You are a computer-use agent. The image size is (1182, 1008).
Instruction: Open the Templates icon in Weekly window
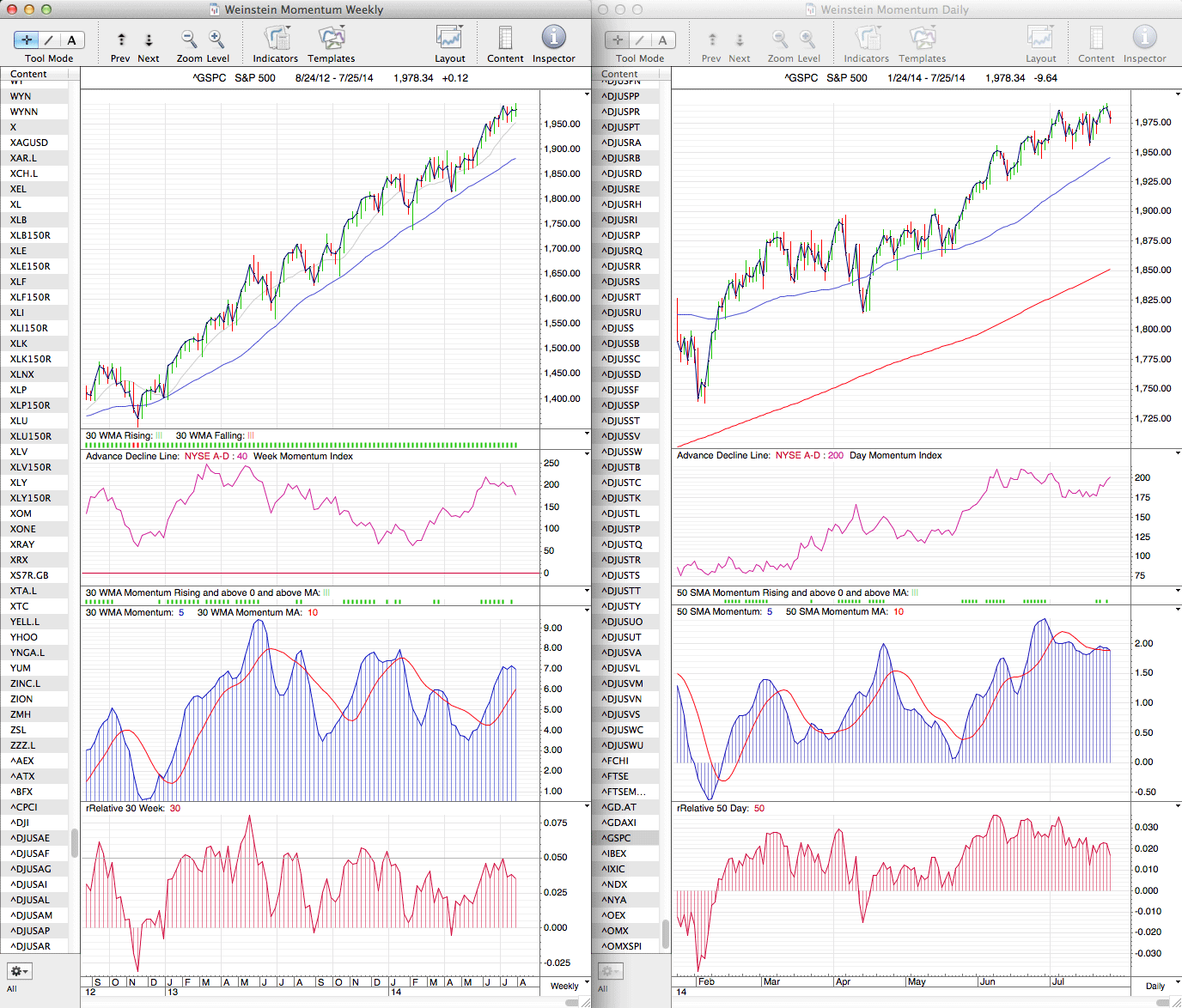click(x=331, y=39)
